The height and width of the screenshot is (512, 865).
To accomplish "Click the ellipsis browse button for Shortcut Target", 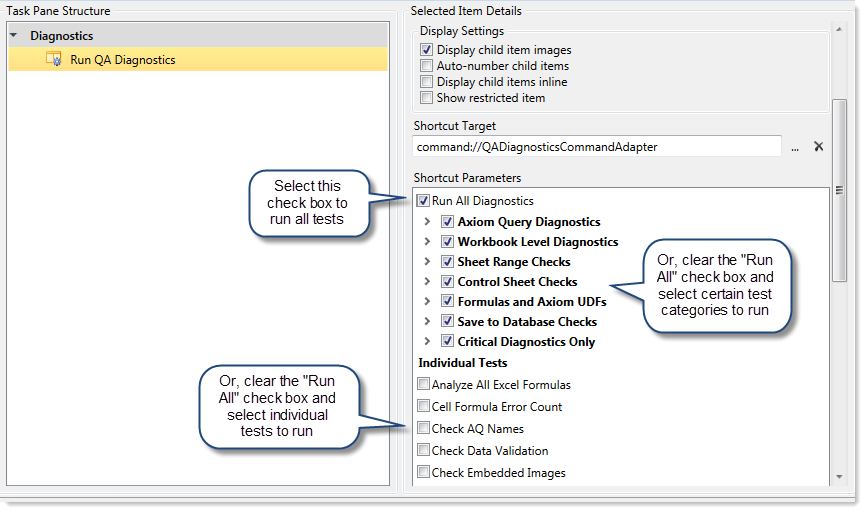I will (795, 147).
